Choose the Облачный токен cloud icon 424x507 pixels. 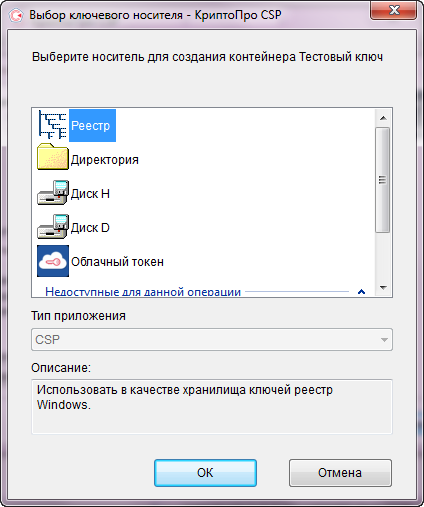tap(53, 261)
